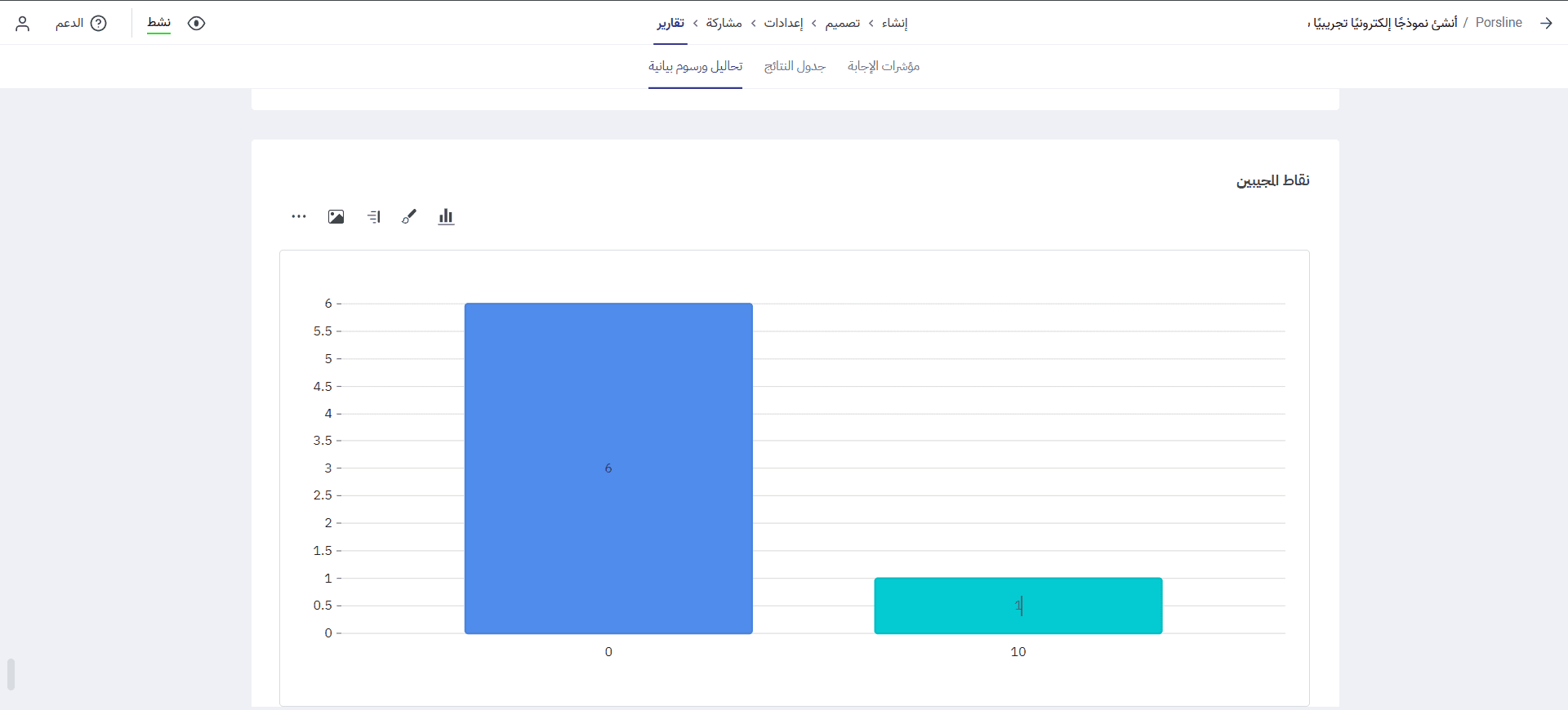Image resolution: width=1568 pixels, height=710 pixels.
Task: Go to the تصميم step
Action: [x=842, y=23]
